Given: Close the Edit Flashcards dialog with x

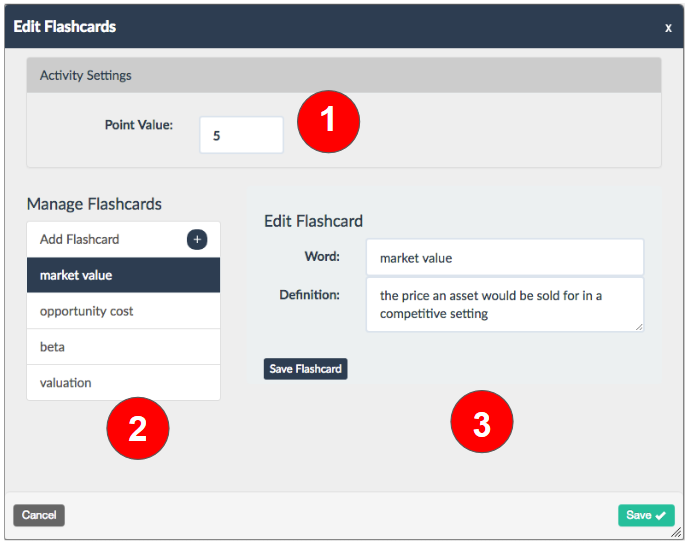Looking at the screenshot, I should point(668,28).
